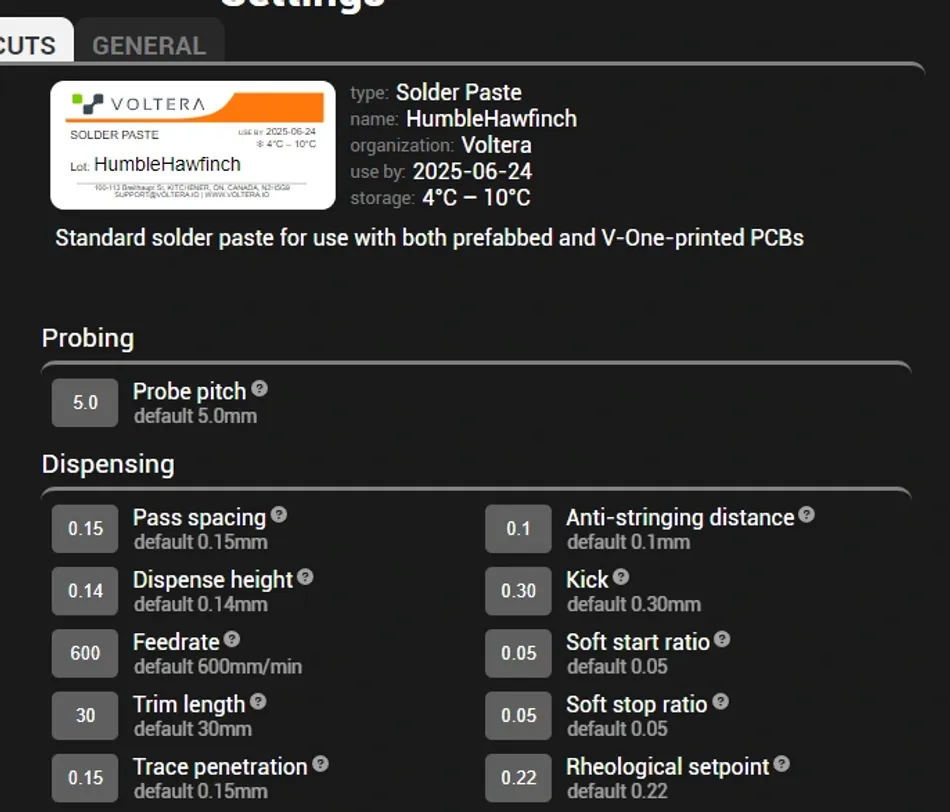Click the Probe pitch value field
Screen dimensions: 950x812
[x=85, y=403]
